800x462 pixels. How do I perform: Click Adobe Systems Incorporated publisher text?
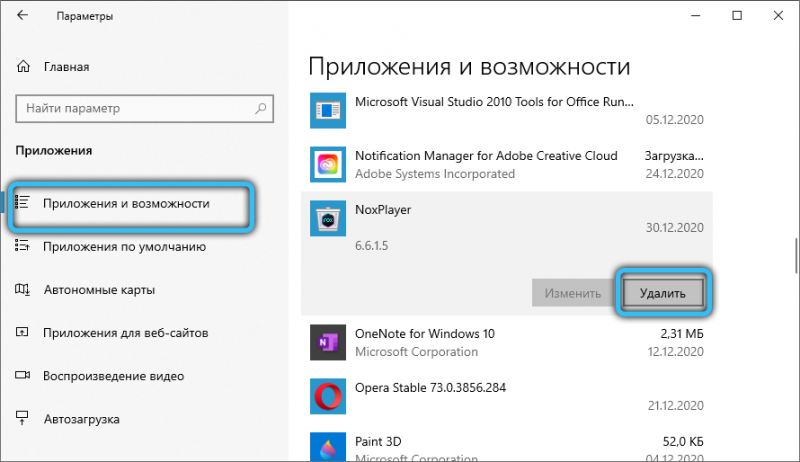(435, 174)
